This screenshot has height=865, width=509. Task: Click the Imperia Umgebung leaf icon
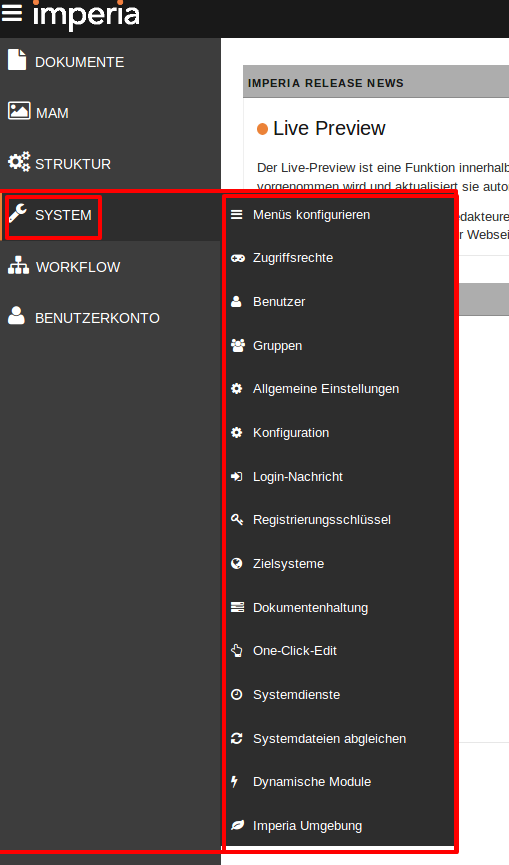tap(237, 825)
